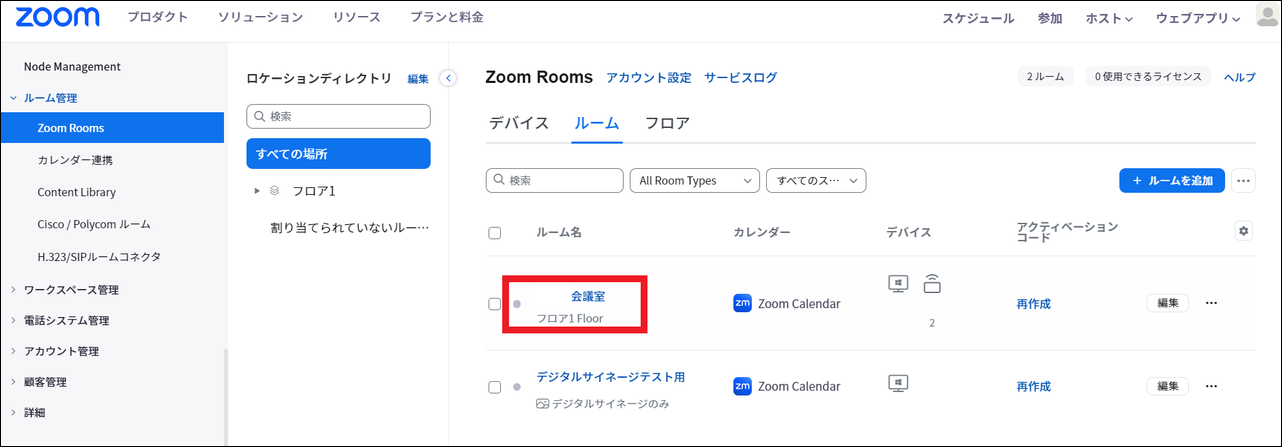The image size is (1282, 447).
Task: Open リソース menu
Action: coord(356,18)
